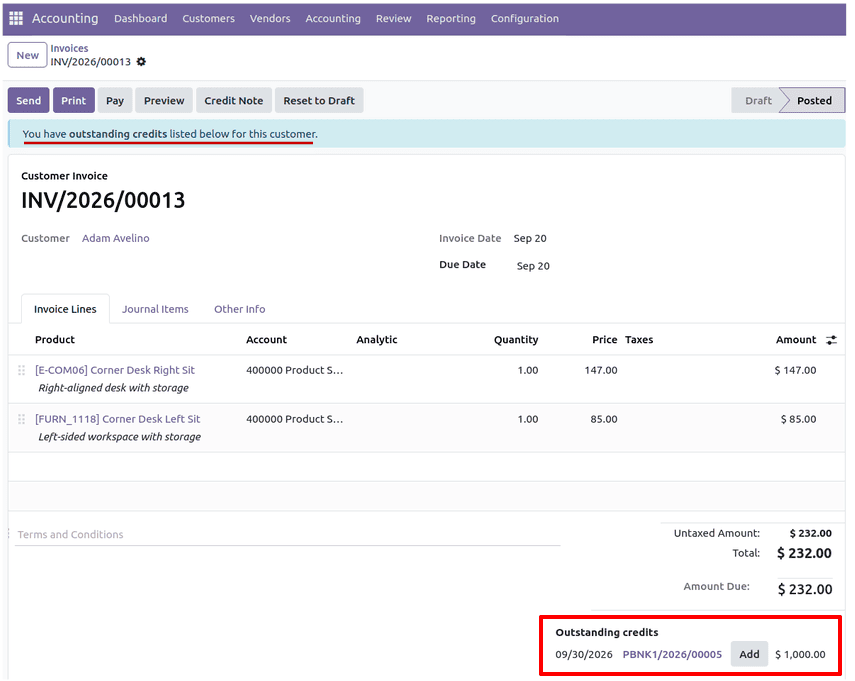Open the Vendors menu
The width and height of the screenshot is (855, 681).
coord(270,19)
